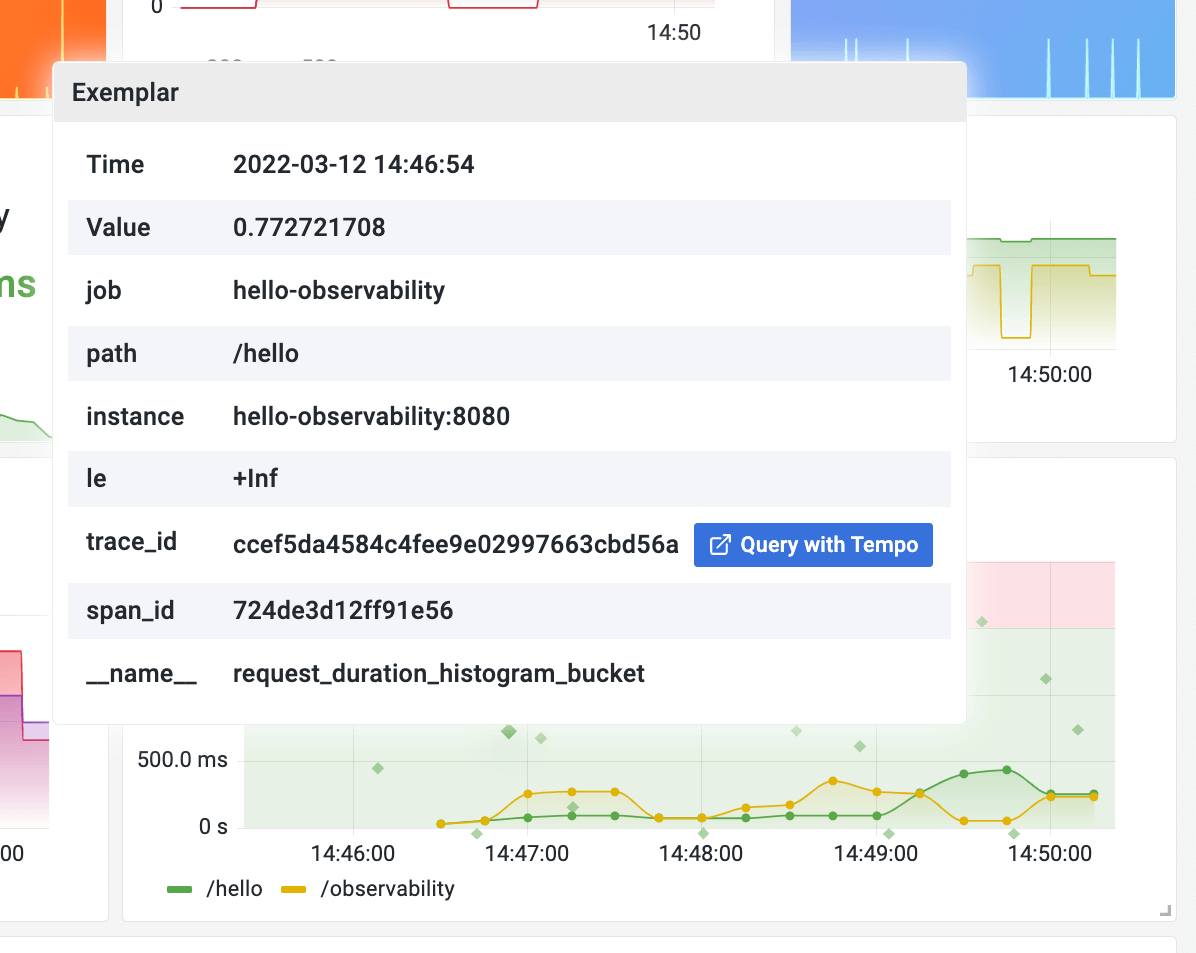Viewport: 1196px width, 953px height.
Task: Click the green /hello legend color swatch
Action: coord(179,888)
